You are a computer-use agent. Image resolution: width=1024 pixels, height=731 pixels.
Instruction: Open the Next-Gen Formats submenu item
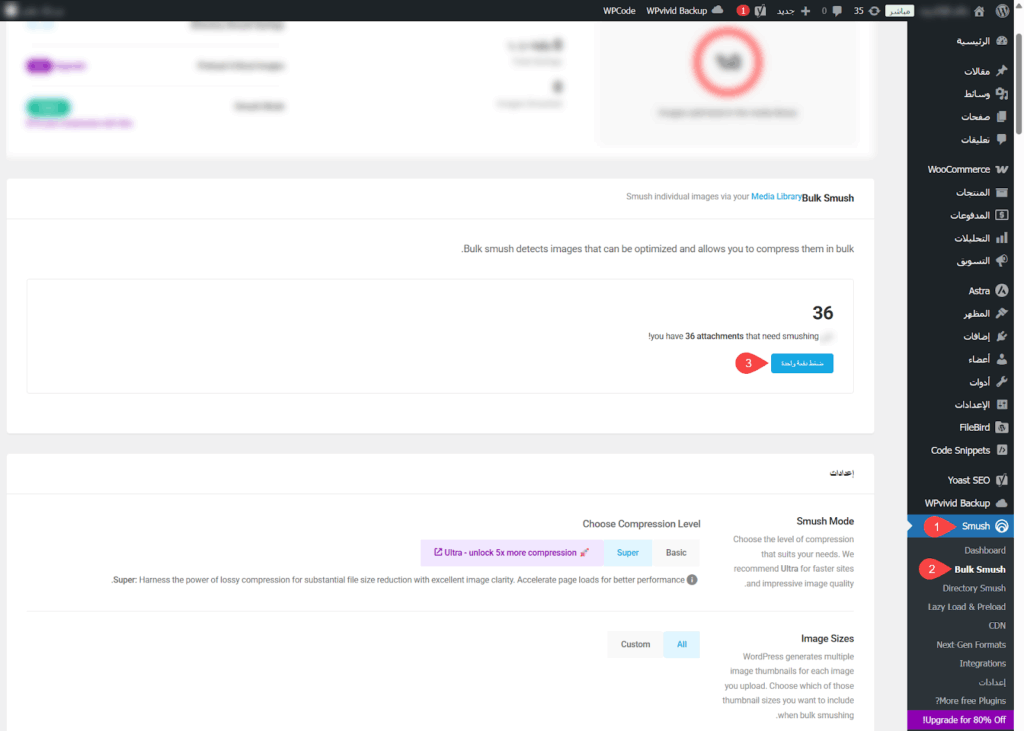(970, 645)
